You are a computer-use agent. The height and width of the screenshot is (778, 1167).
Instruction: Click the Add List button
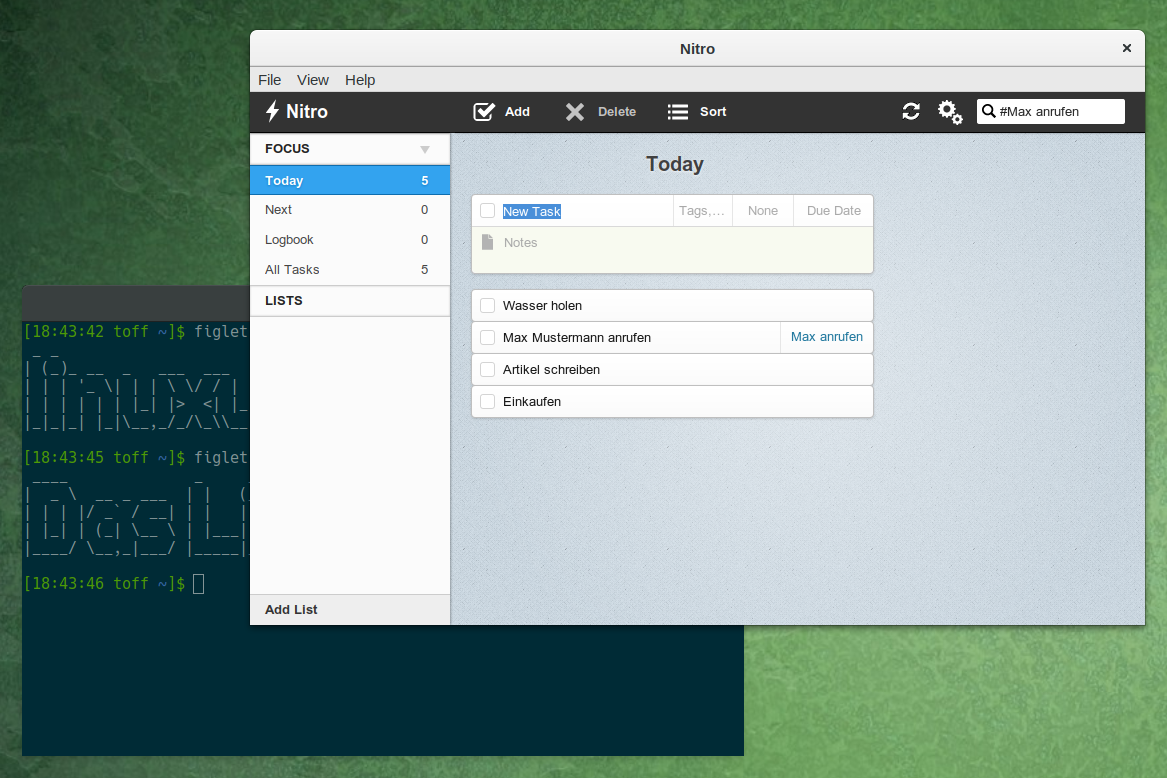coord(350,610)
